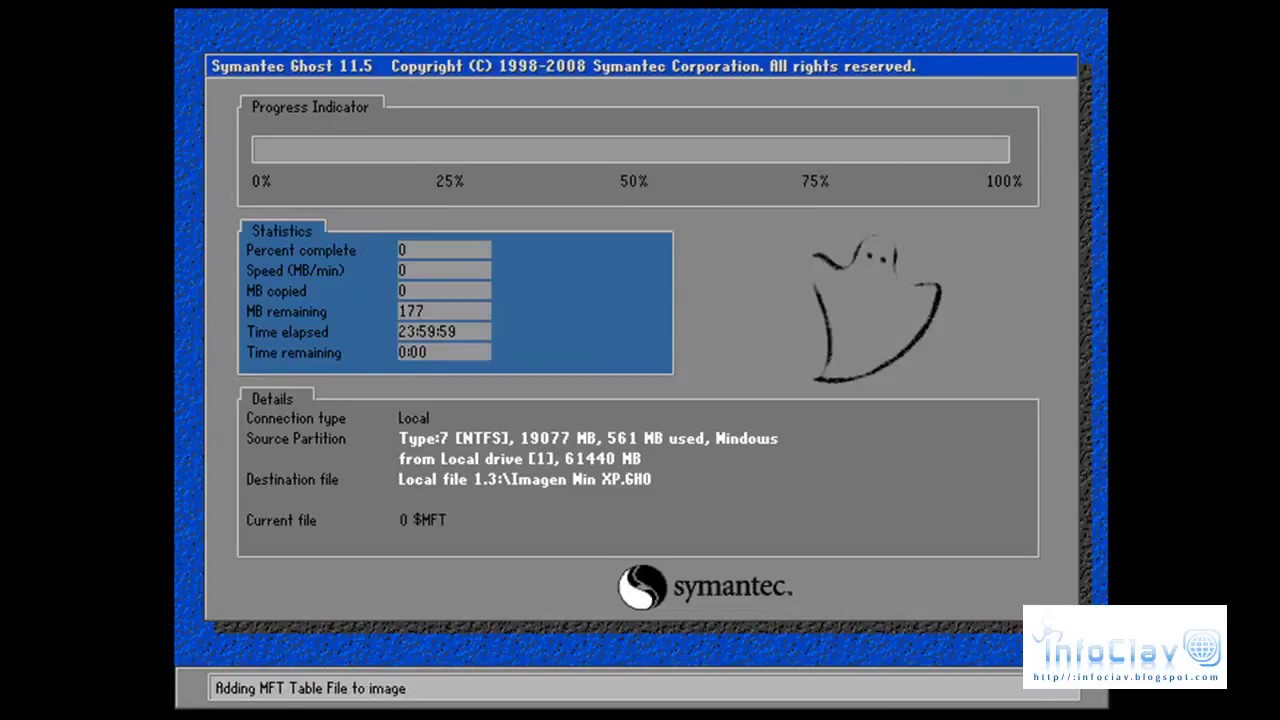Image resolution: width=1280 pixels, height=720 pixels.
Task: Click the MB remaining 177 value
Action: pos(443,311)
